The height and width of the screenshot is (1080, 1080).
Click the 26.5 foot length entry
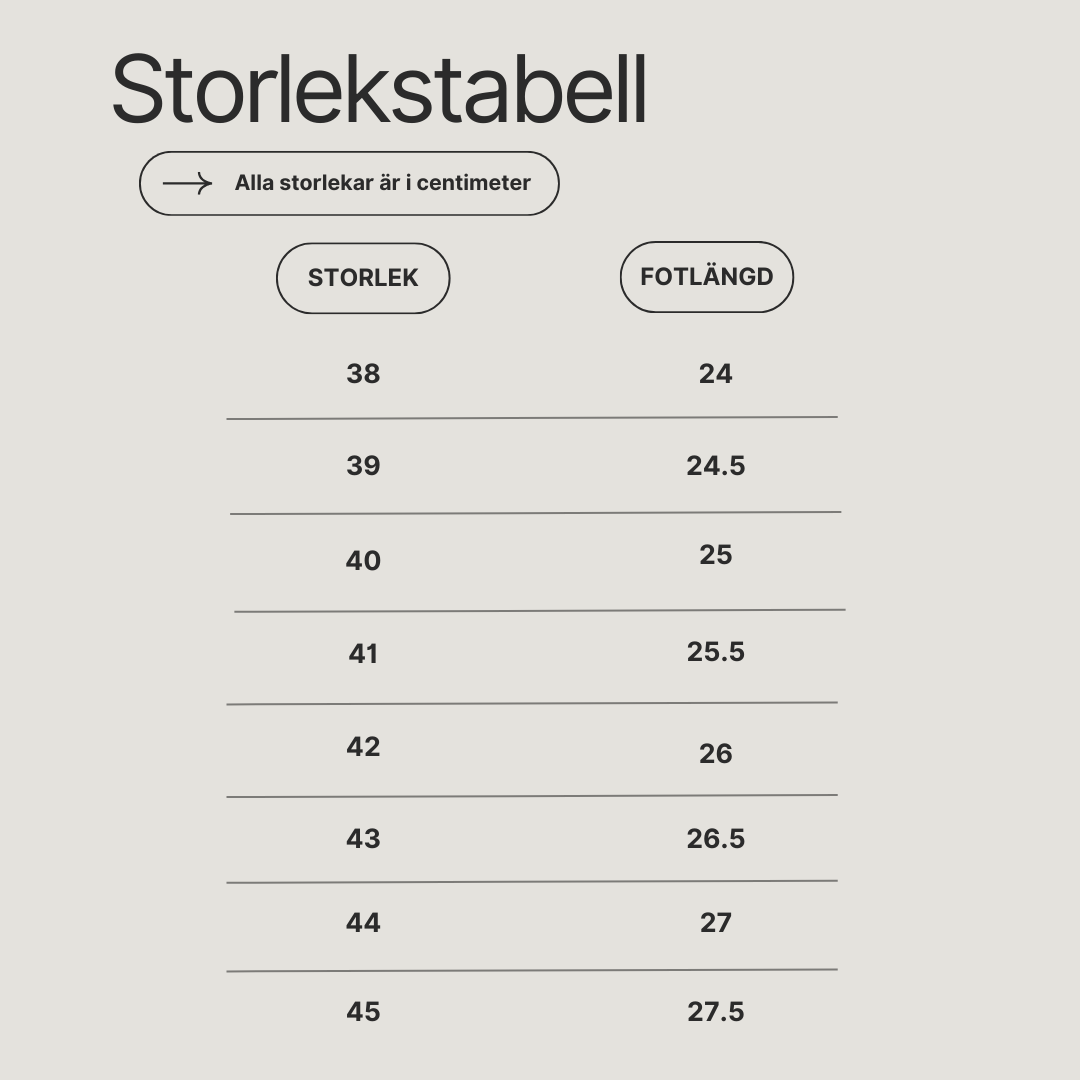pos(716,839)
